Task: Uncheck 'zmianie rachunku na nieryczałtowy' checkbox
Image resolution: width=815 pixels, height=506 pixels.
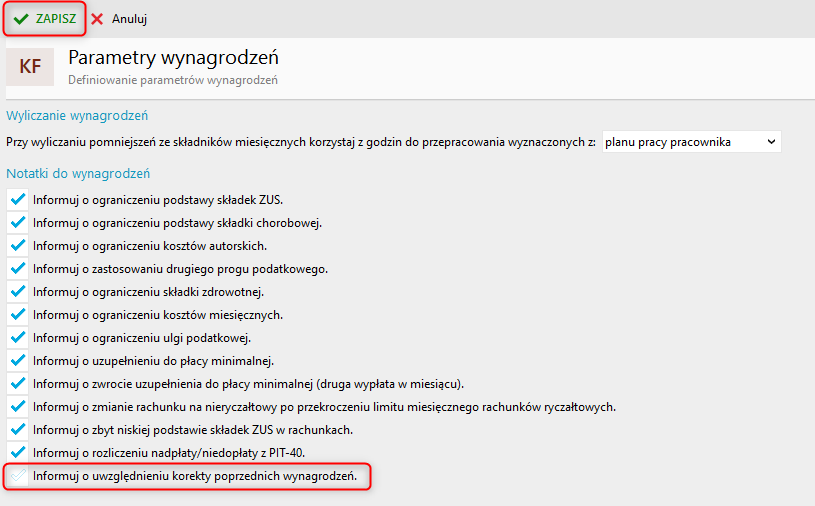Action: 17,407
